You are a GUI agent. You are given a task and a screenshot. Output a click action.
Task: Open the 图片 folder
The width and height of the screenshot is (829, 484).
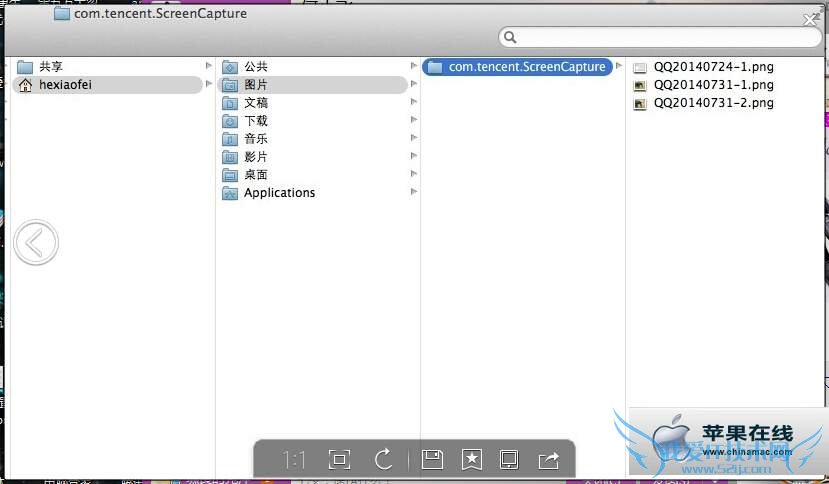(x=312, y=85)
